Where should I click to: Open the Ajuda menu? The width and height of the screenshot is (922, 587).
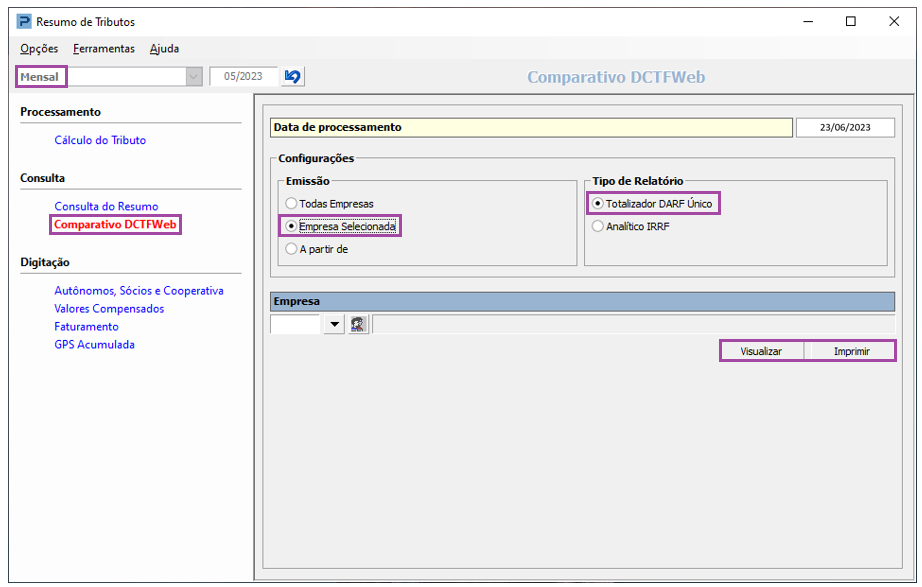[164, 49]
